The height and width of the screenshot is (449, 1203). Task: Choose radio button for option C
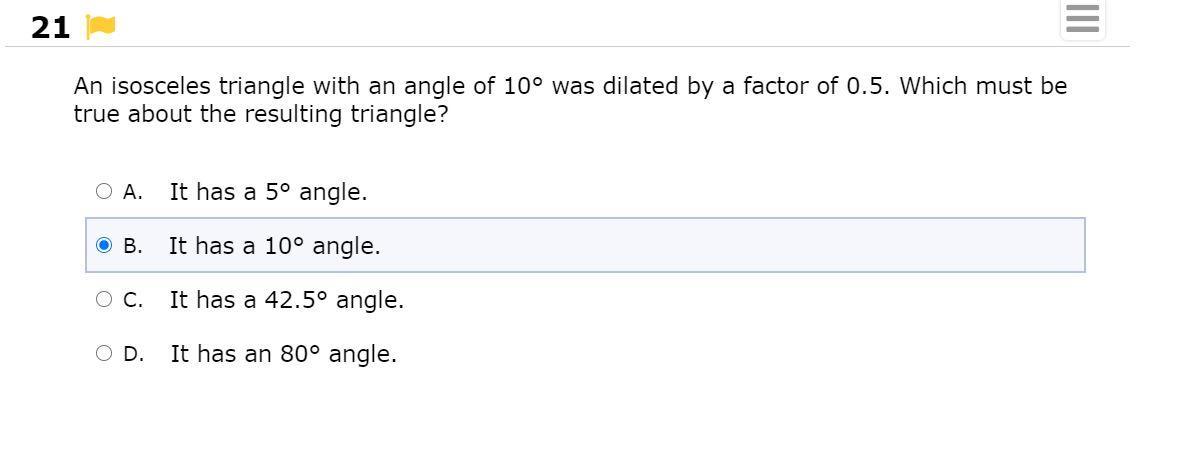pos(104,299)
